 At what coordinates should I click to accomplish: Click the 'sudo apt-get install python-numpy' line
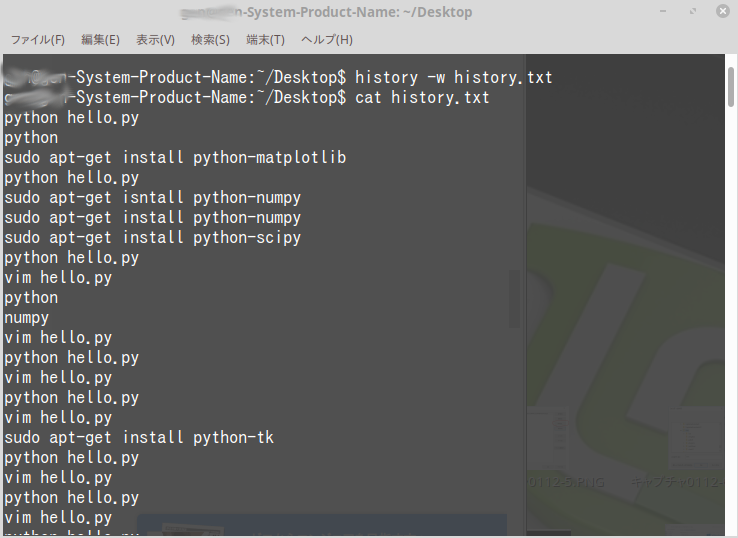(152, 217)
